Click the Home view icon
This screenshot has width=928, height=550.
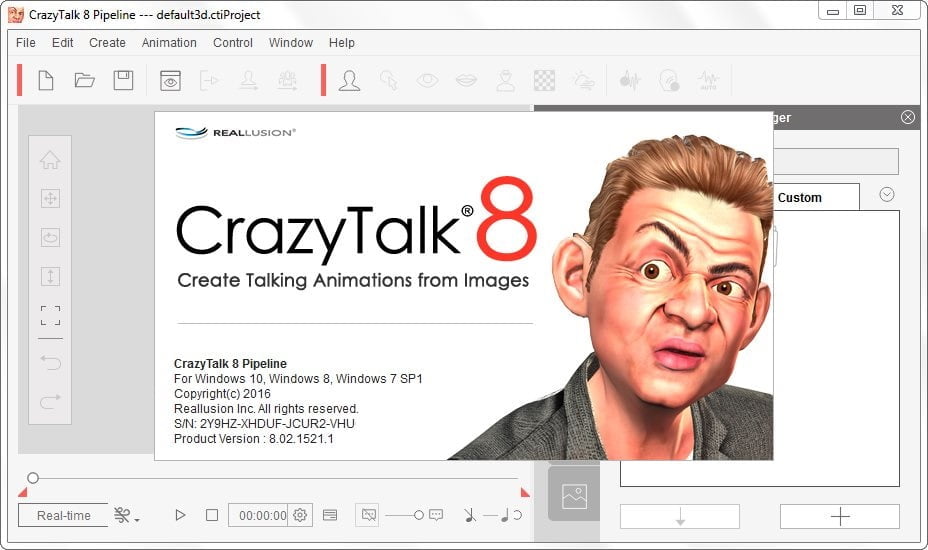tap(50, 160)
